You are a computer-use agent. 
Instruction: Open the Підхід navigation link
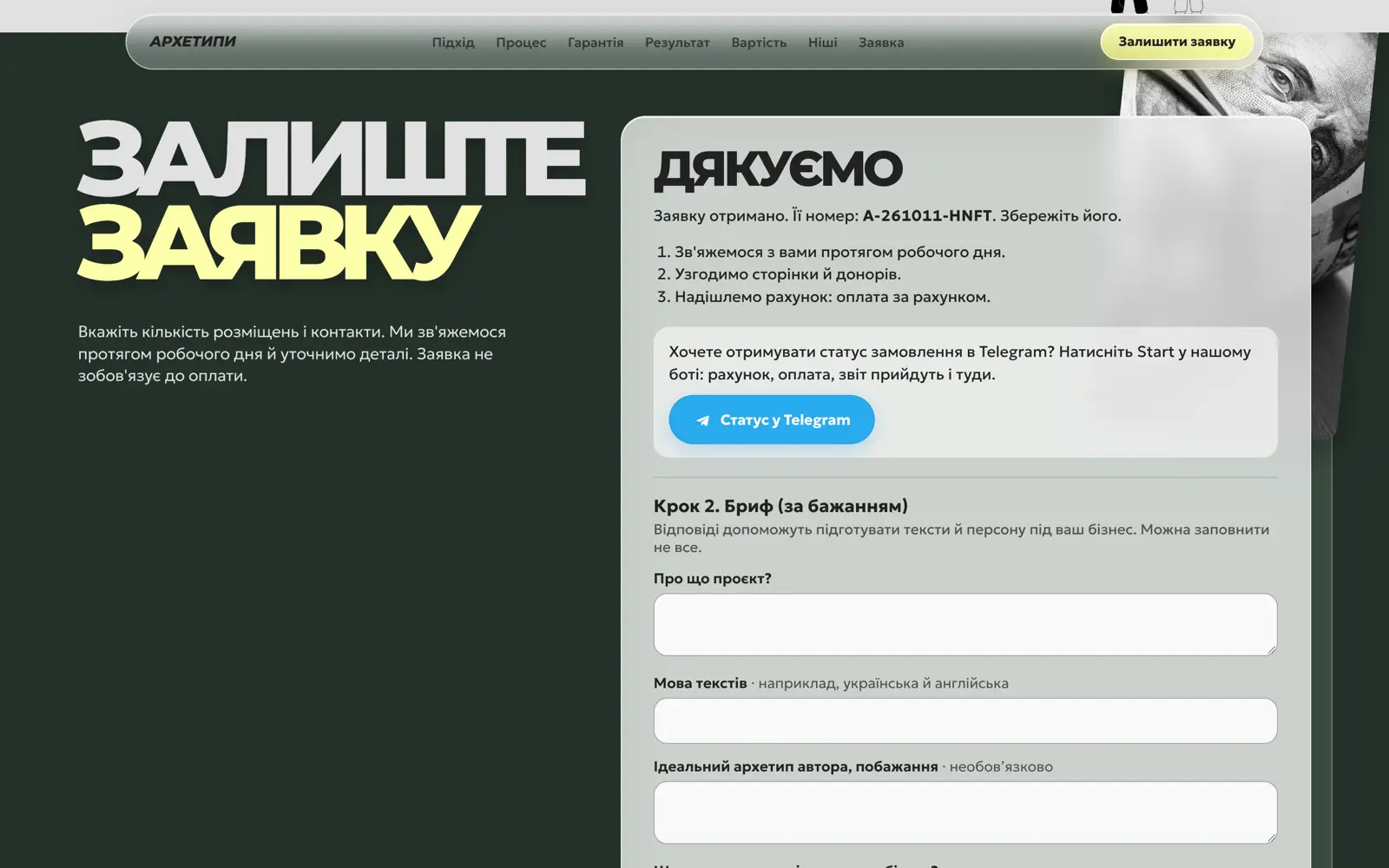click(453, 43)
